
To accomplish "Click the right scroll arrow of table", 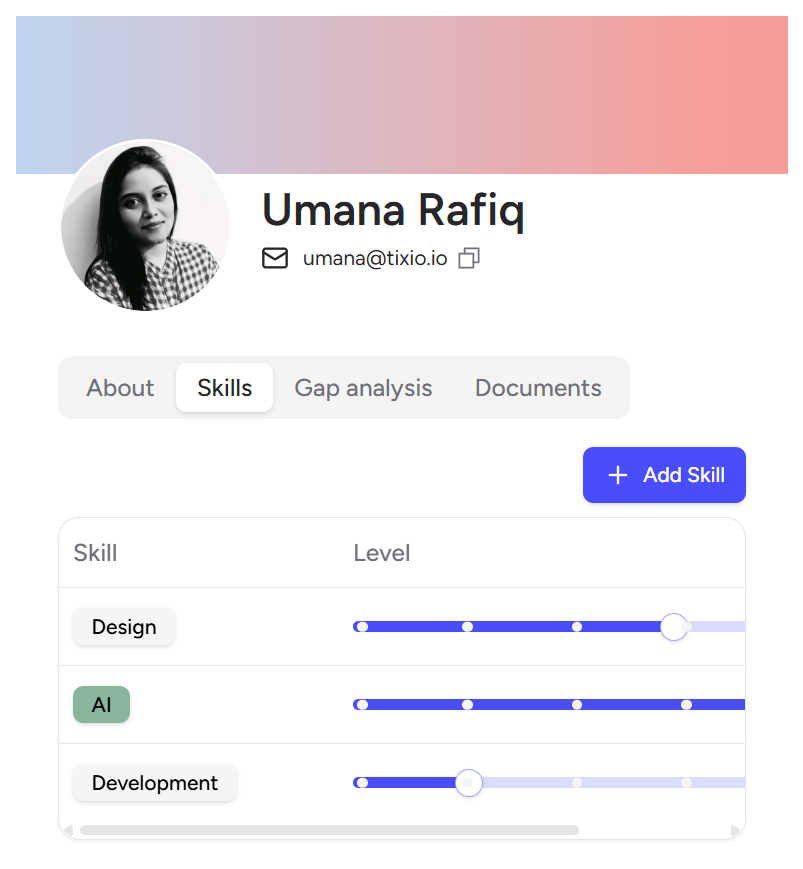I will coord(736,830).
